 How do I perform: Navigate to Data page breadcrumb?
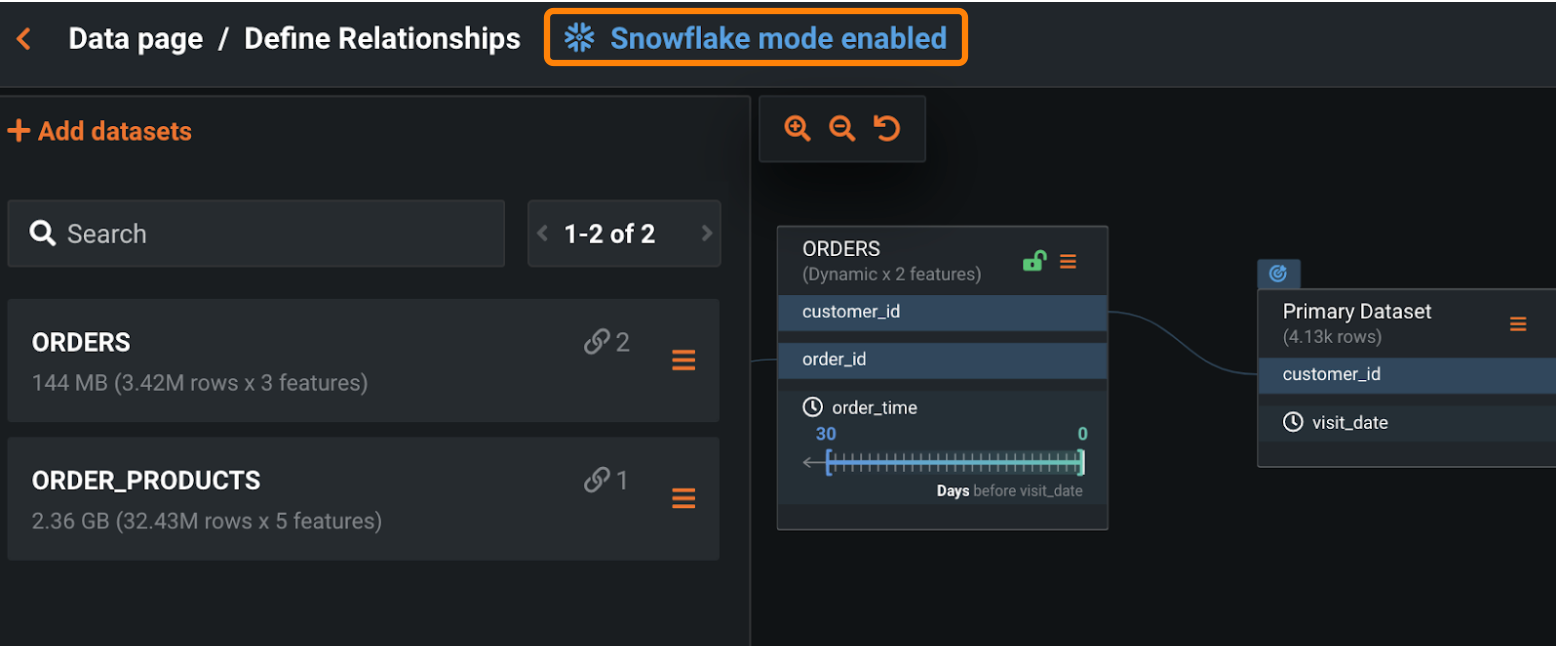[x=135, y=39]
